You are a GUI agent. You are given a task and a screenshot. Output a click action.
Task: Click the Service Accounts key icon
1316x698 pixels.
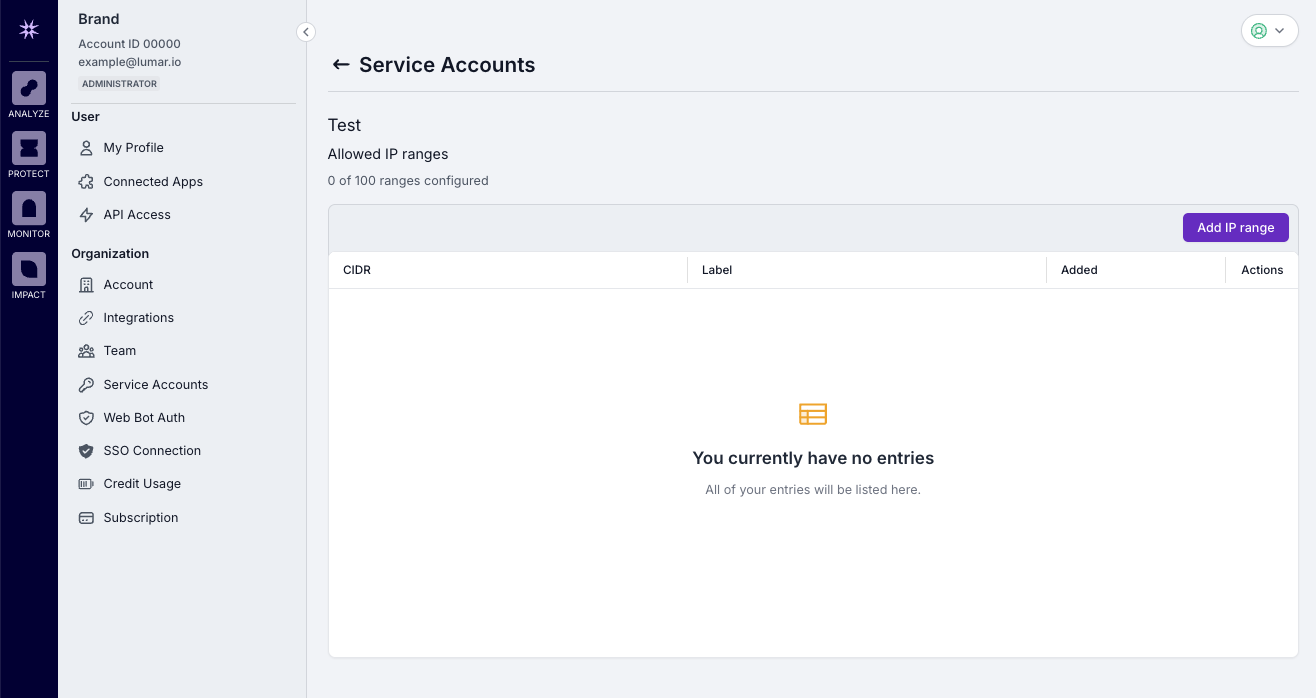86,385
